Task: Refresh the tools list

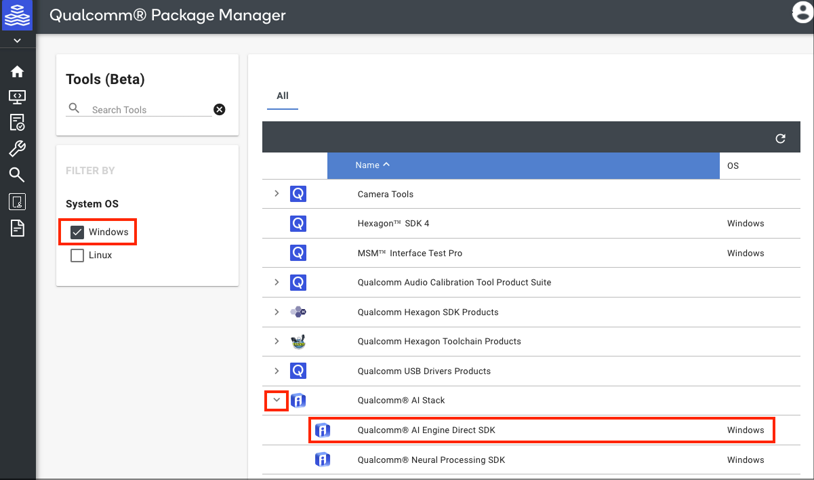Action: [x=780, y=138]
